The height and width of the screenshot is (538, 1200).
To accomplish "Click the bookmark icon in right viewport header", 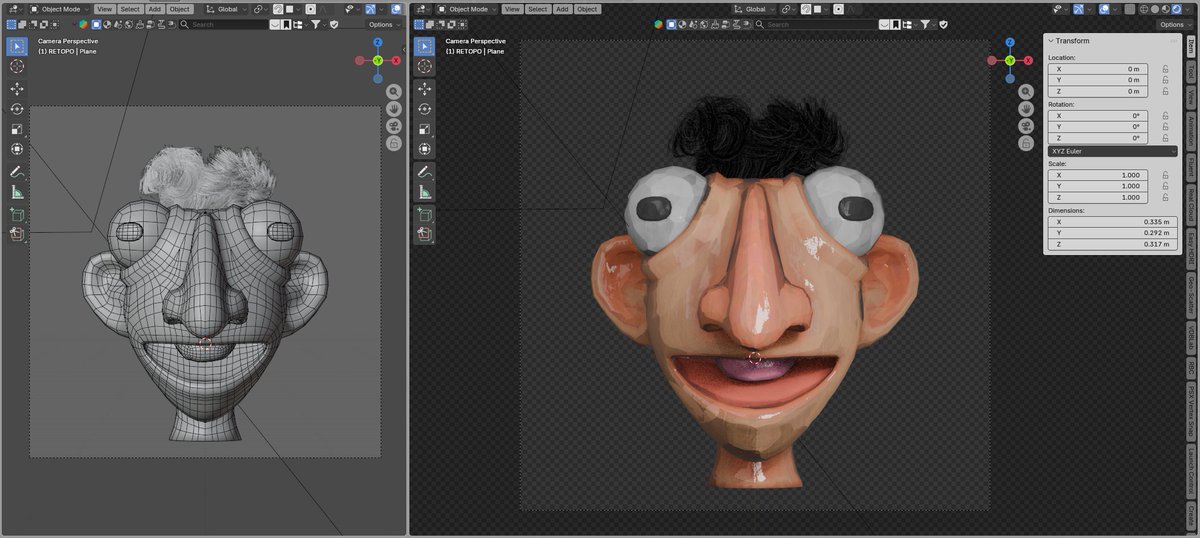I will click(x=895, y=24).
